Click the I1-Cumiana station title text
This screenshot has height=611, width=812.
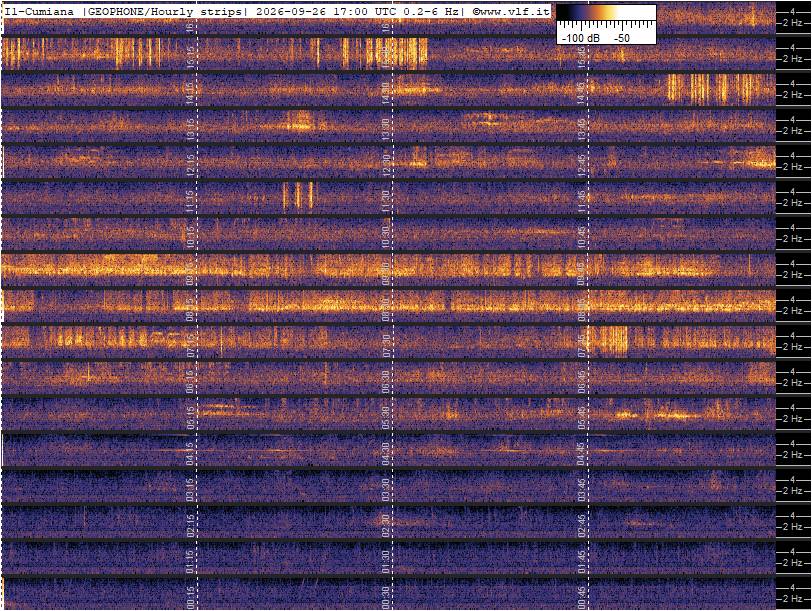click(x=40, y=11)
